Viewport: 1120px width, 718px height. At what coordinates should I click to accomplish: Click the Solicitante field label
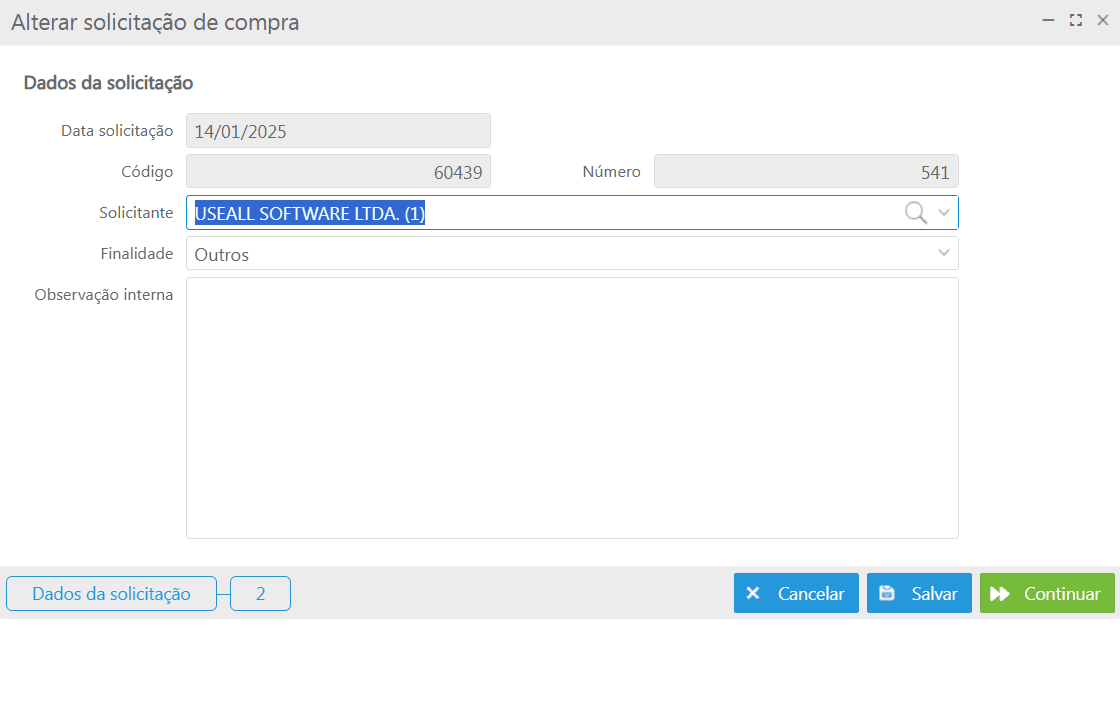coord(136,213)
